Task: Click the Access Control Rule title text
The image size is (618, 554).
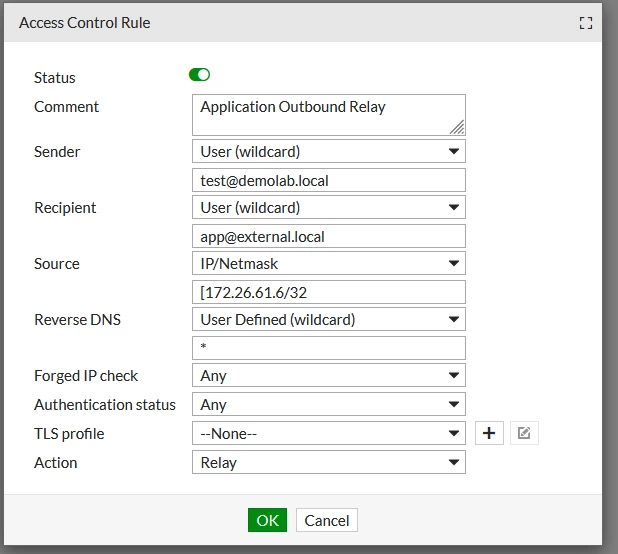Action: pos(85,23)
